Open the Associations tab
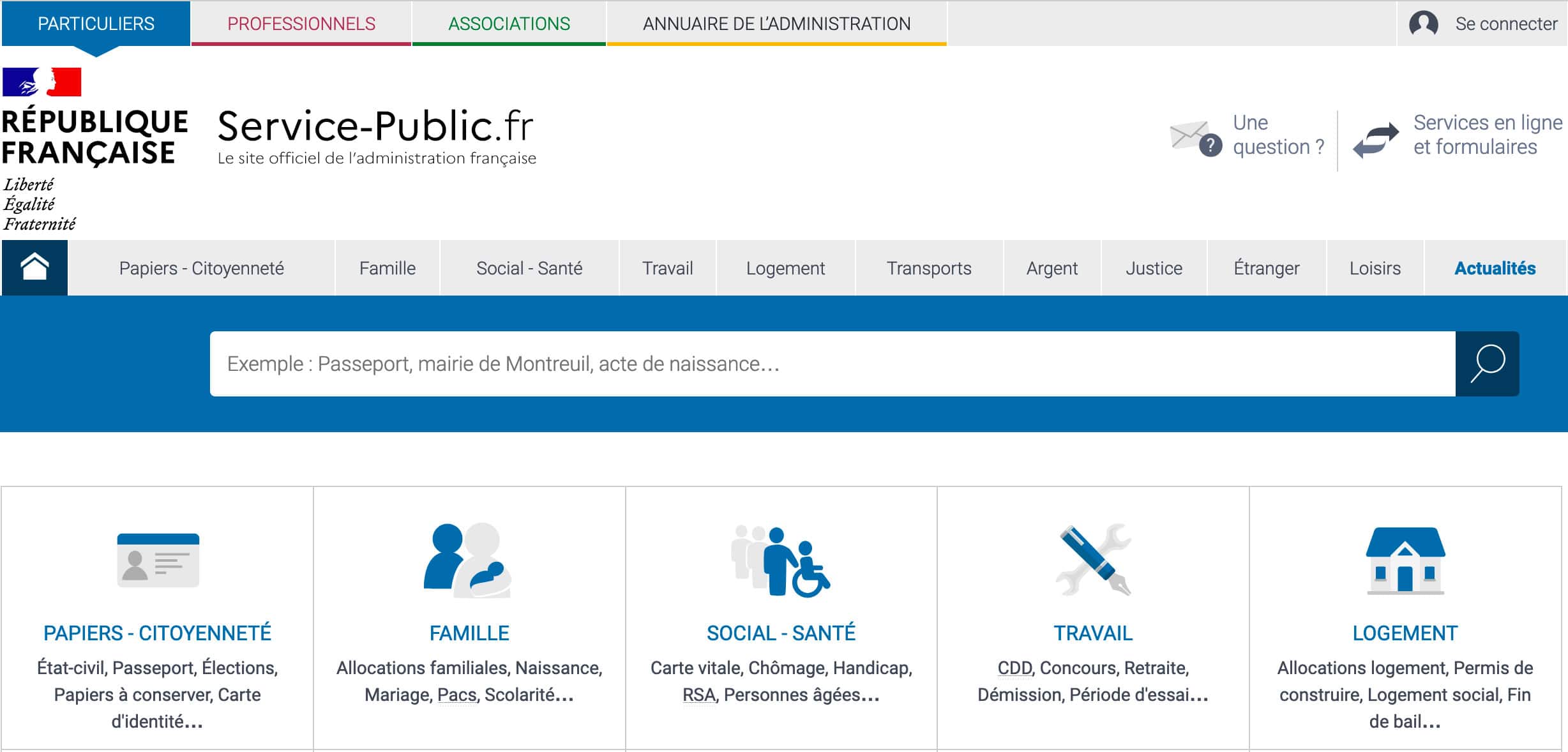The height and width of the screenshot is (752, 1568). [509, 24]
